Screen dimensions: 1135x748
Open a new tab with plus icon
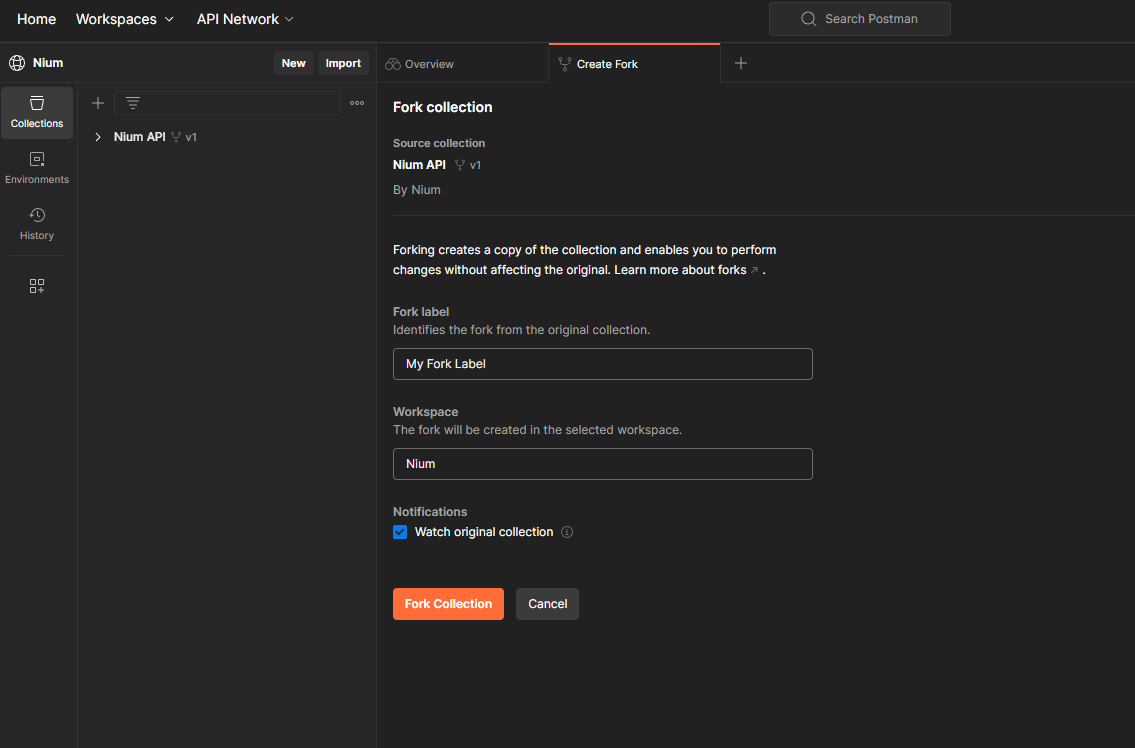click(x=741, y=63)
